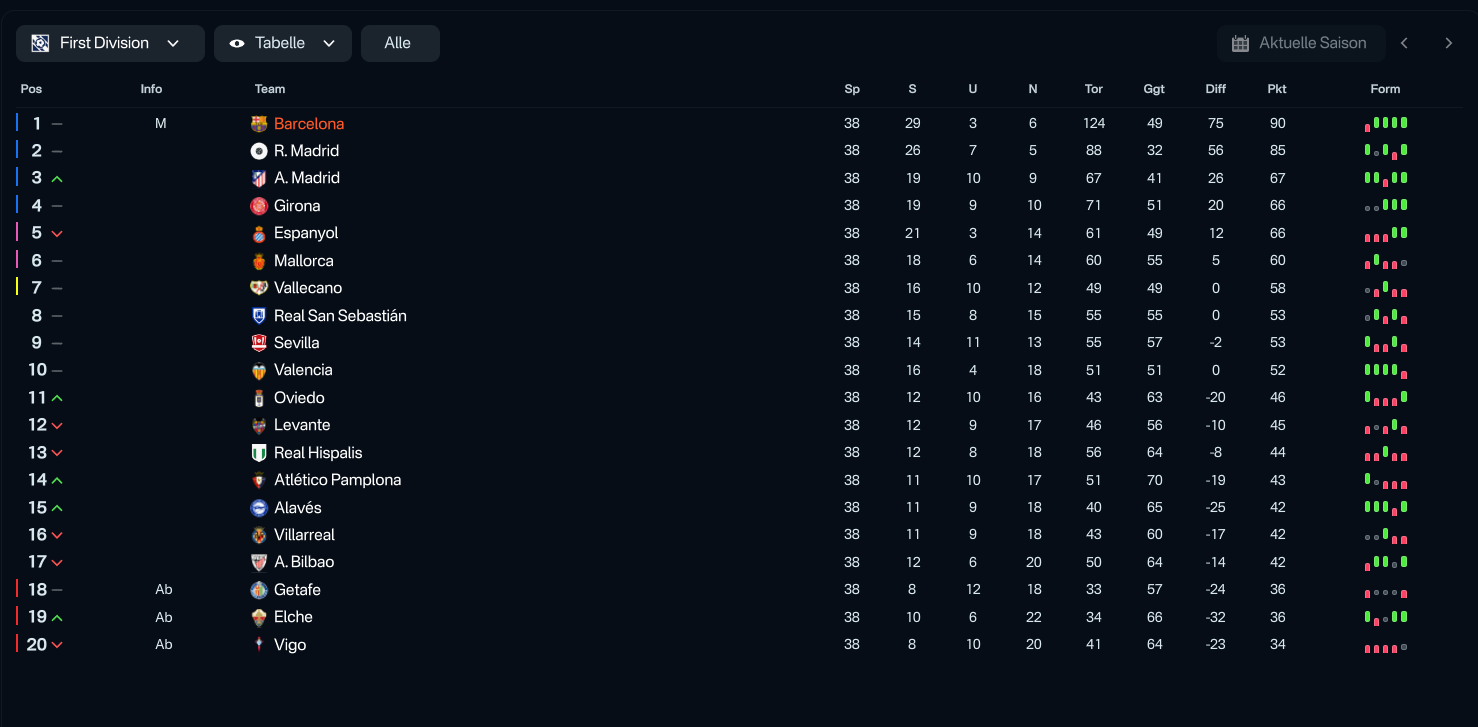Click the calendar icon beside Aktuelle Saison
The height and width of the screenshot is (727, 1478).
[x=1240, y=44]
